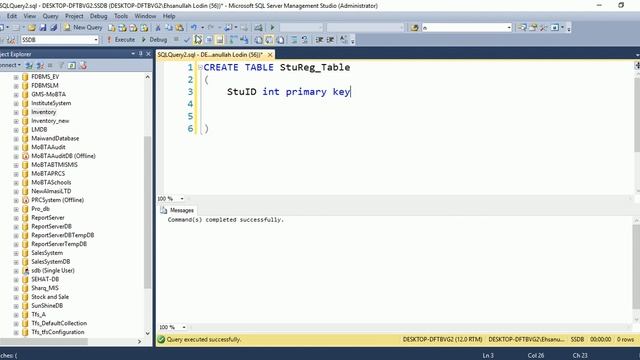640x360 pixels.
Task: Select the SEHAT-DB database
Action: 45,279
